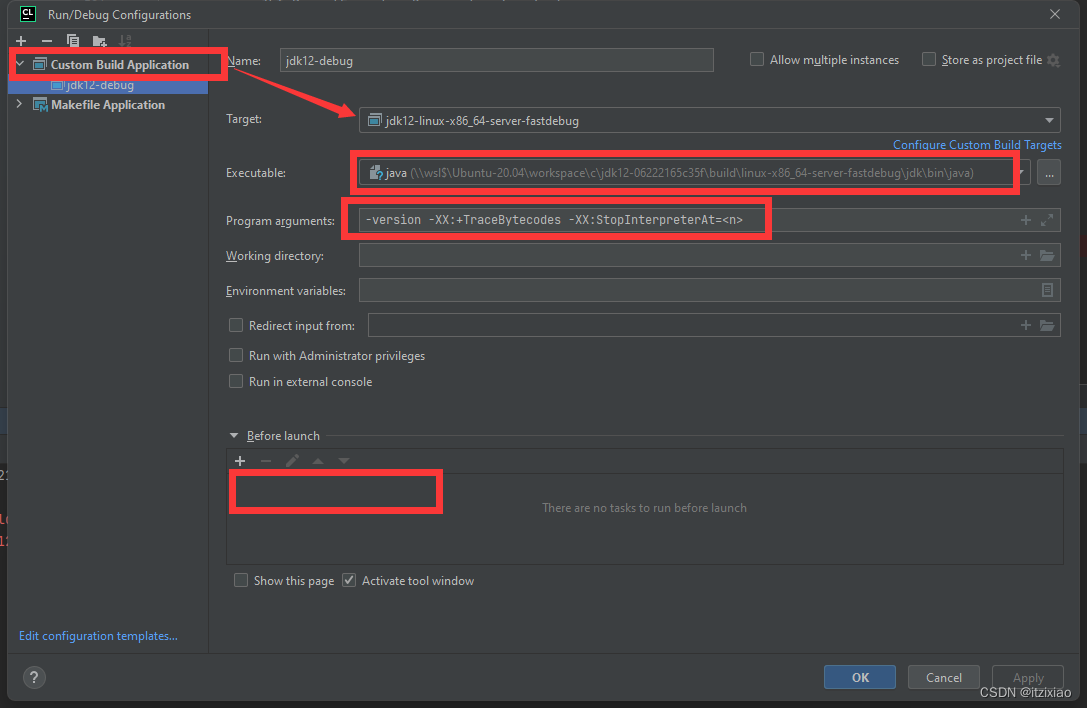The height and width of the screenshot is (708, 1087).
Task: Remove Before launch task icon
Action: (266, 460)
